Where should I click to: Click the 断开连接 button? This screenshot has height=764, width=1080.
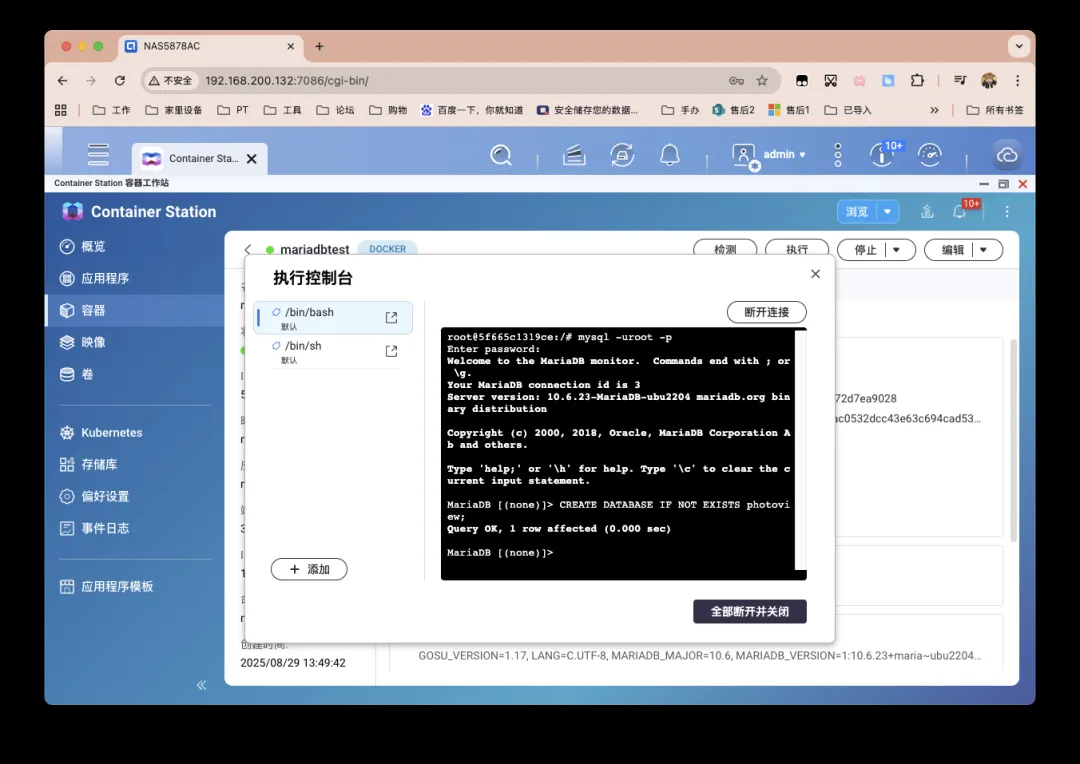pyautogui.click(x=766, y=312)
